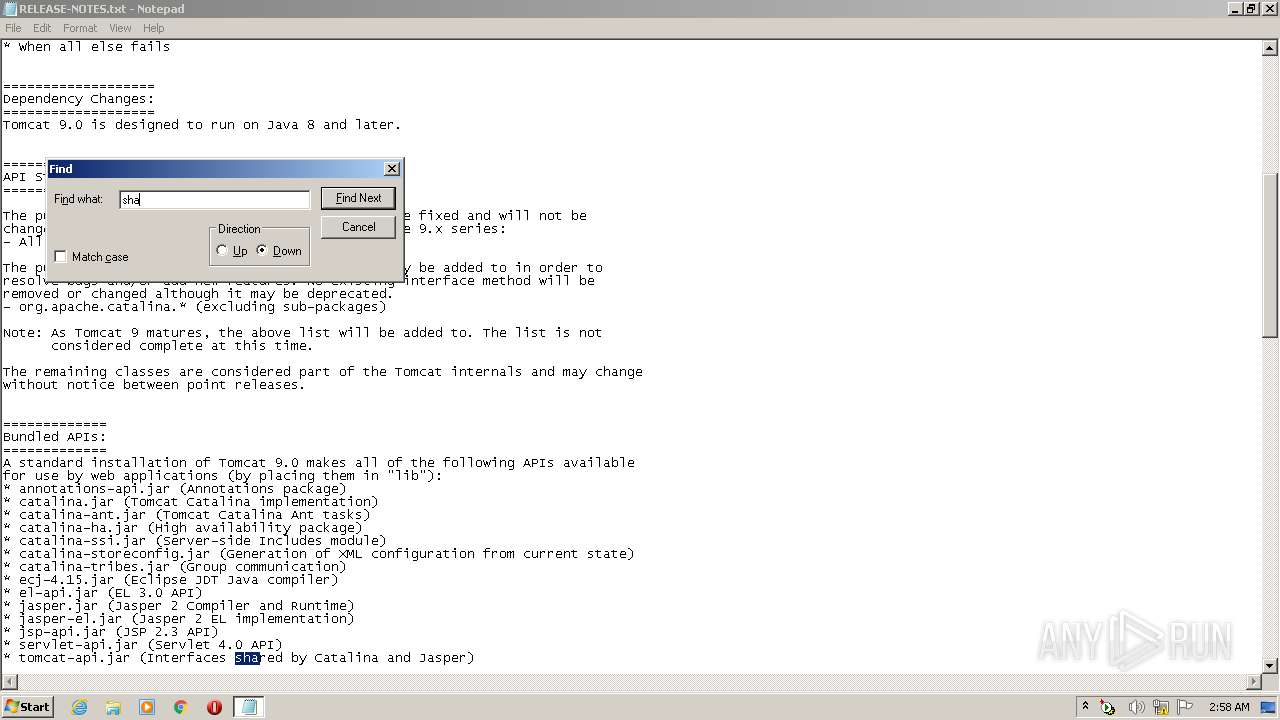Viewport: 1280px width, 720px height.
Task: Open Action Center flag icon
Action: [1186, 707]
